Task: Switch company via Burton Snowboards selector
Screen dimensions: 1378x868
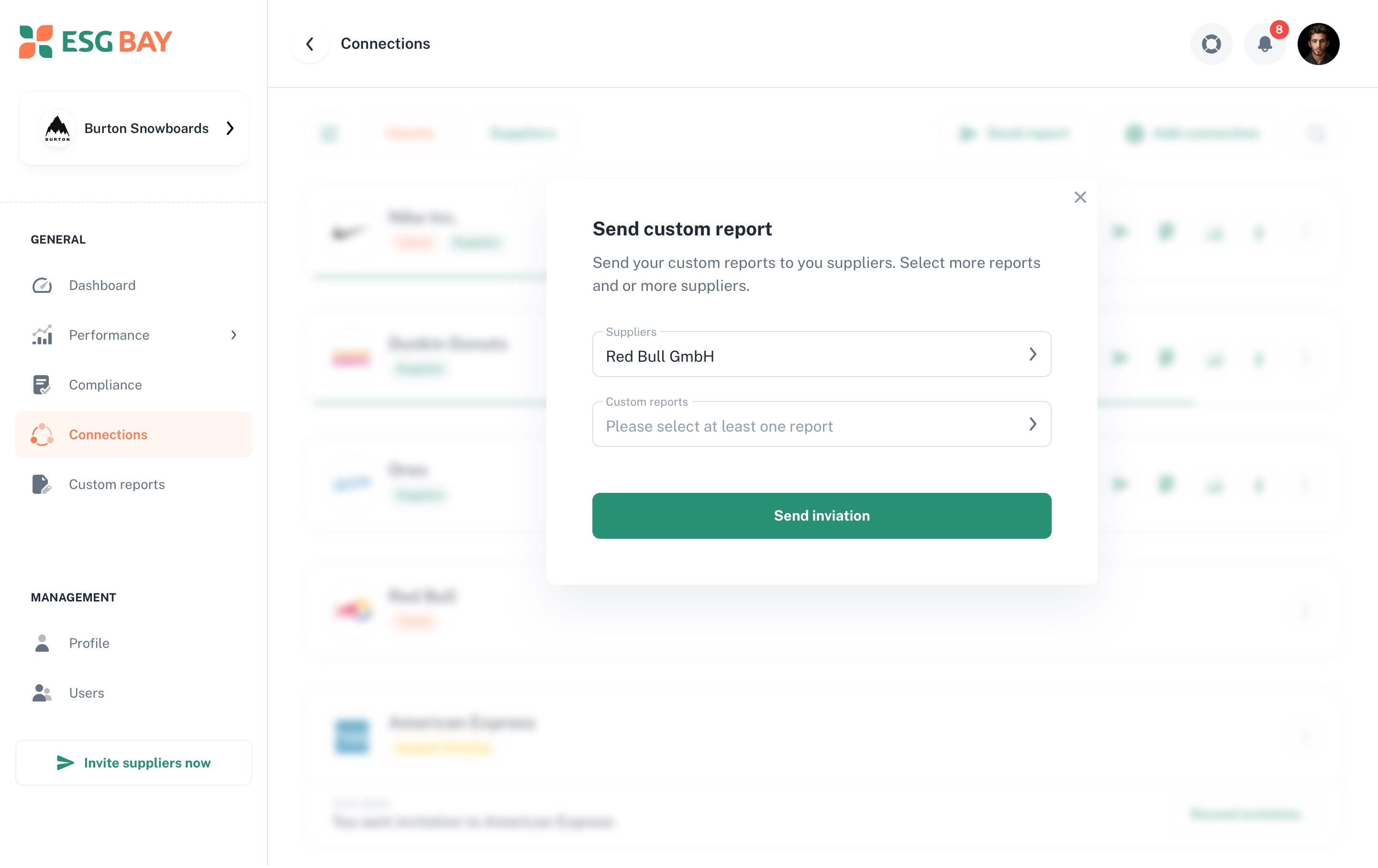Action: click(134, 128)
